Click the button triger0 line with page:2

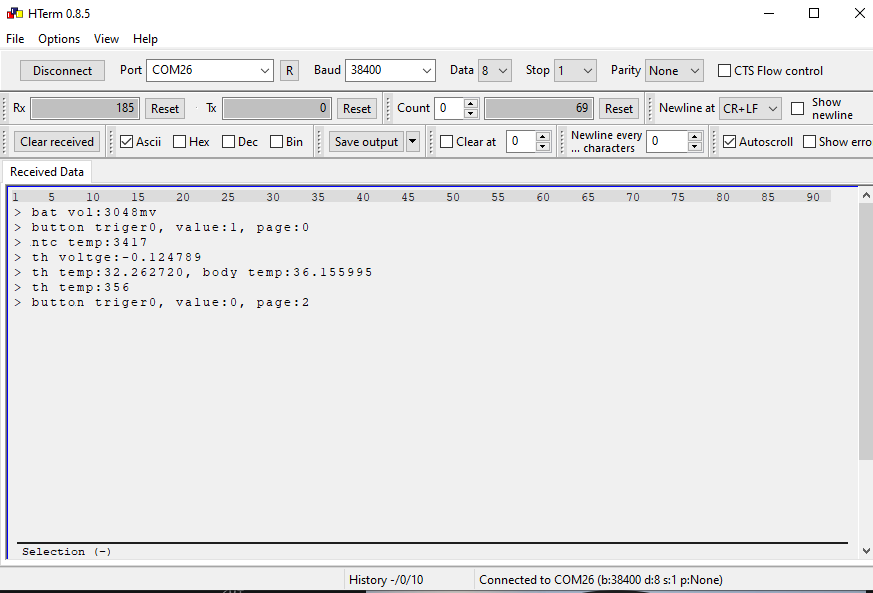170,302
